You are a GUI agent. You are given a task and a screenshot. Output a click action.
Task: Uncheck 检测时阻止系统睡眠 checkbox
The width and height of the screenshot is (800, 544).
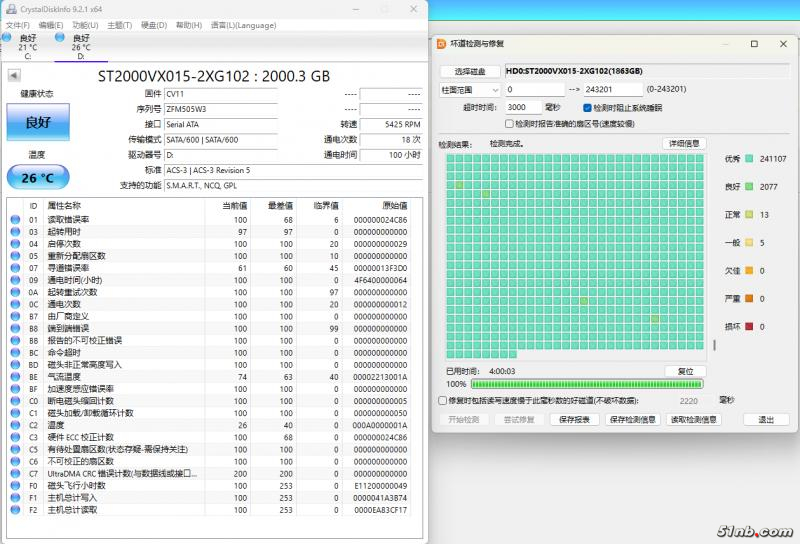[x=587, y=107]
